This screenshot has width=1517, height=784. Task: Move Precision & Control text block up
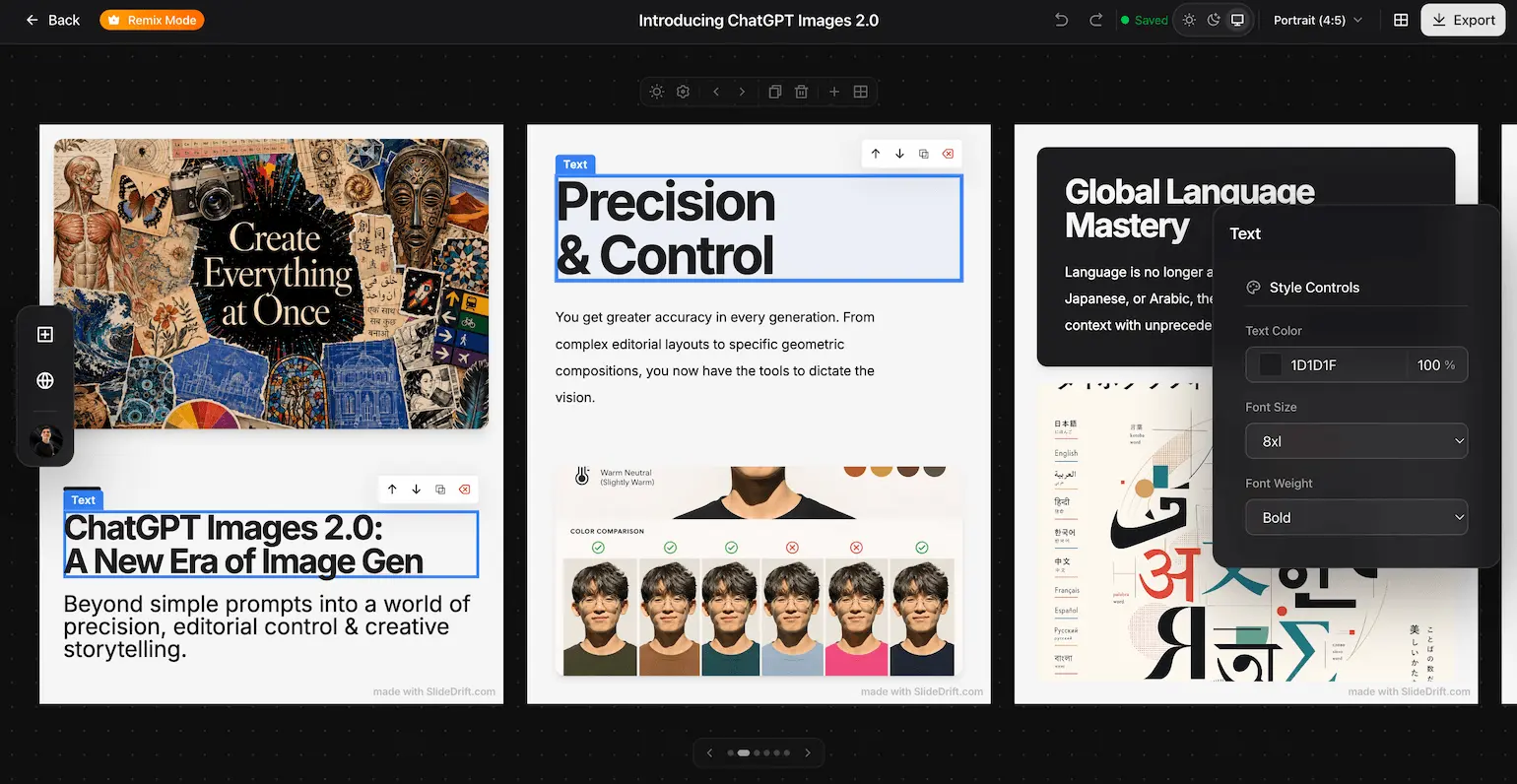point(876,154)
